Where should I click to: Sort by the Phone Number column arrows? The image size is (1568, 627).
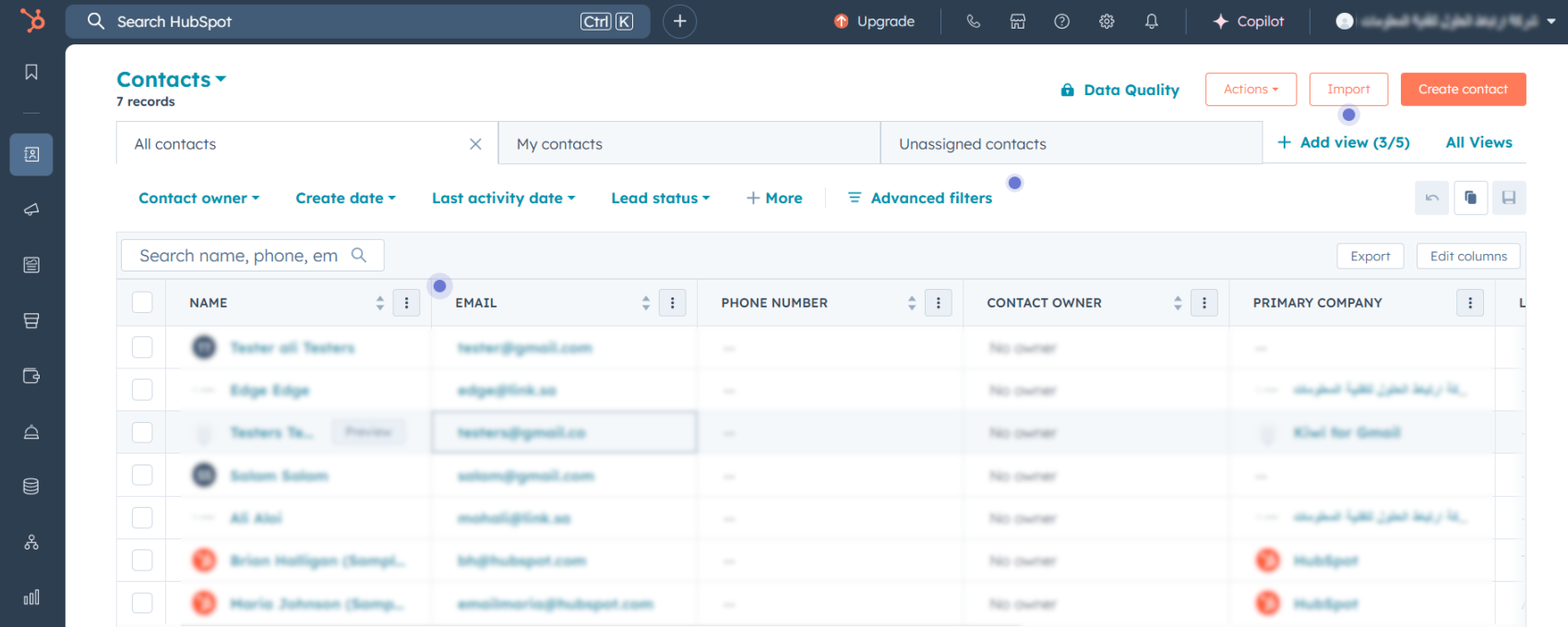(x=911, y=303)
